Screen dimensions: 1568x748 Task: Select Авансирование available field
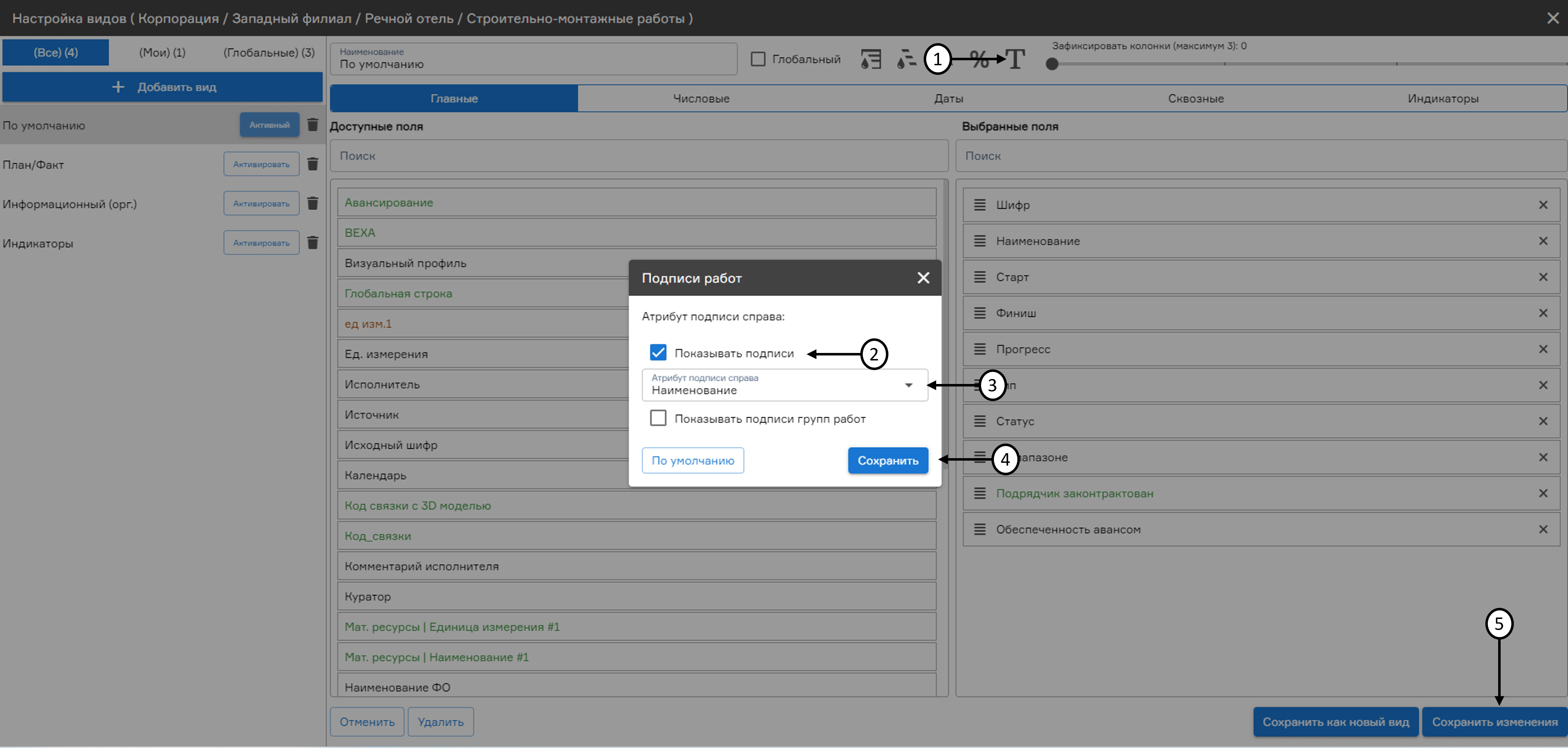coord(637,203)
